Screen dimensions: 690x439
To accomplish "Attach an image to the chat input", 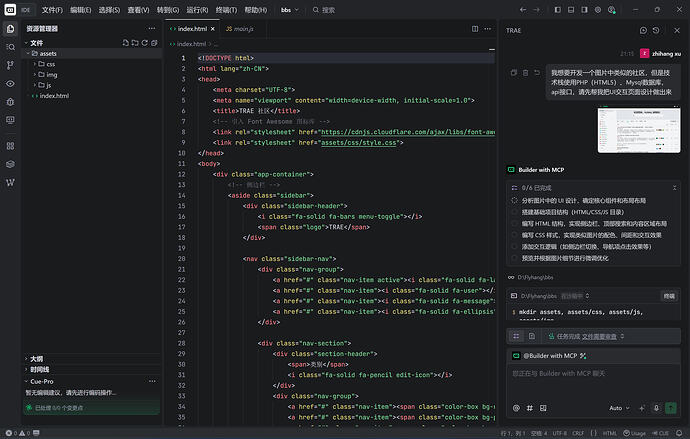I will [543, 408].
